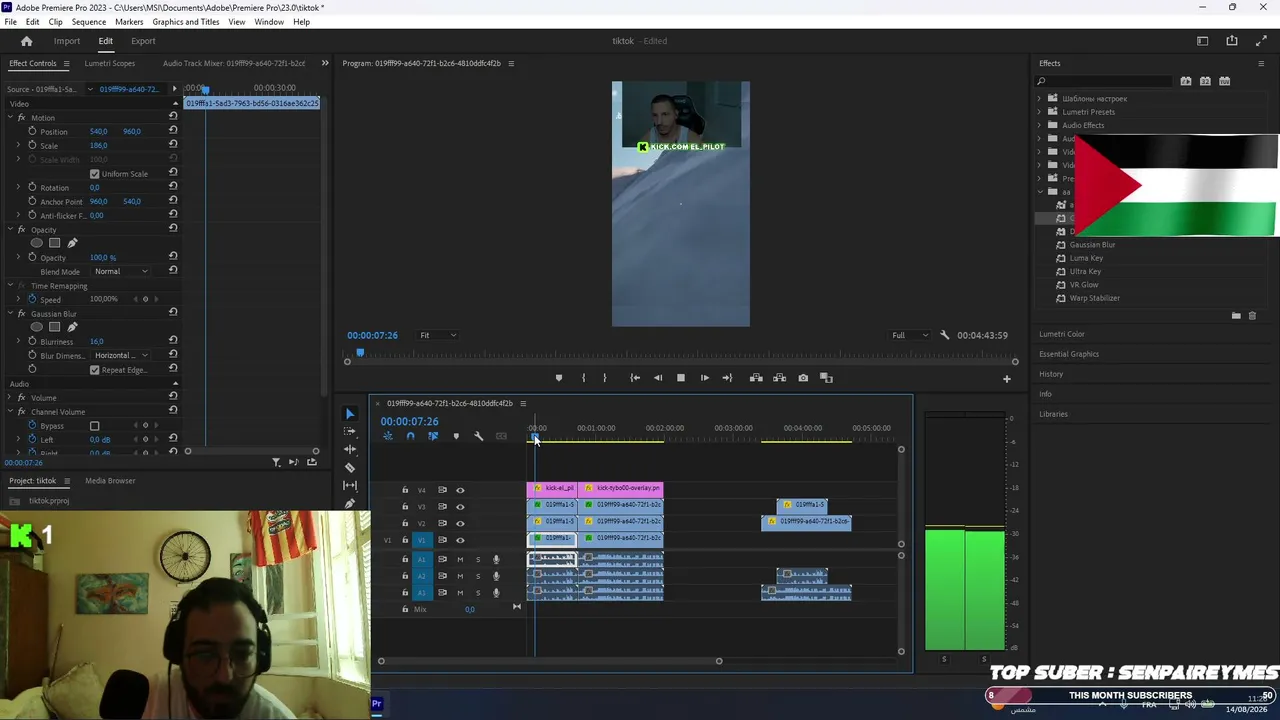1280x720 pixels.
Task: Open the Blend Mode dropdown
Action: [x=120, y=272]
